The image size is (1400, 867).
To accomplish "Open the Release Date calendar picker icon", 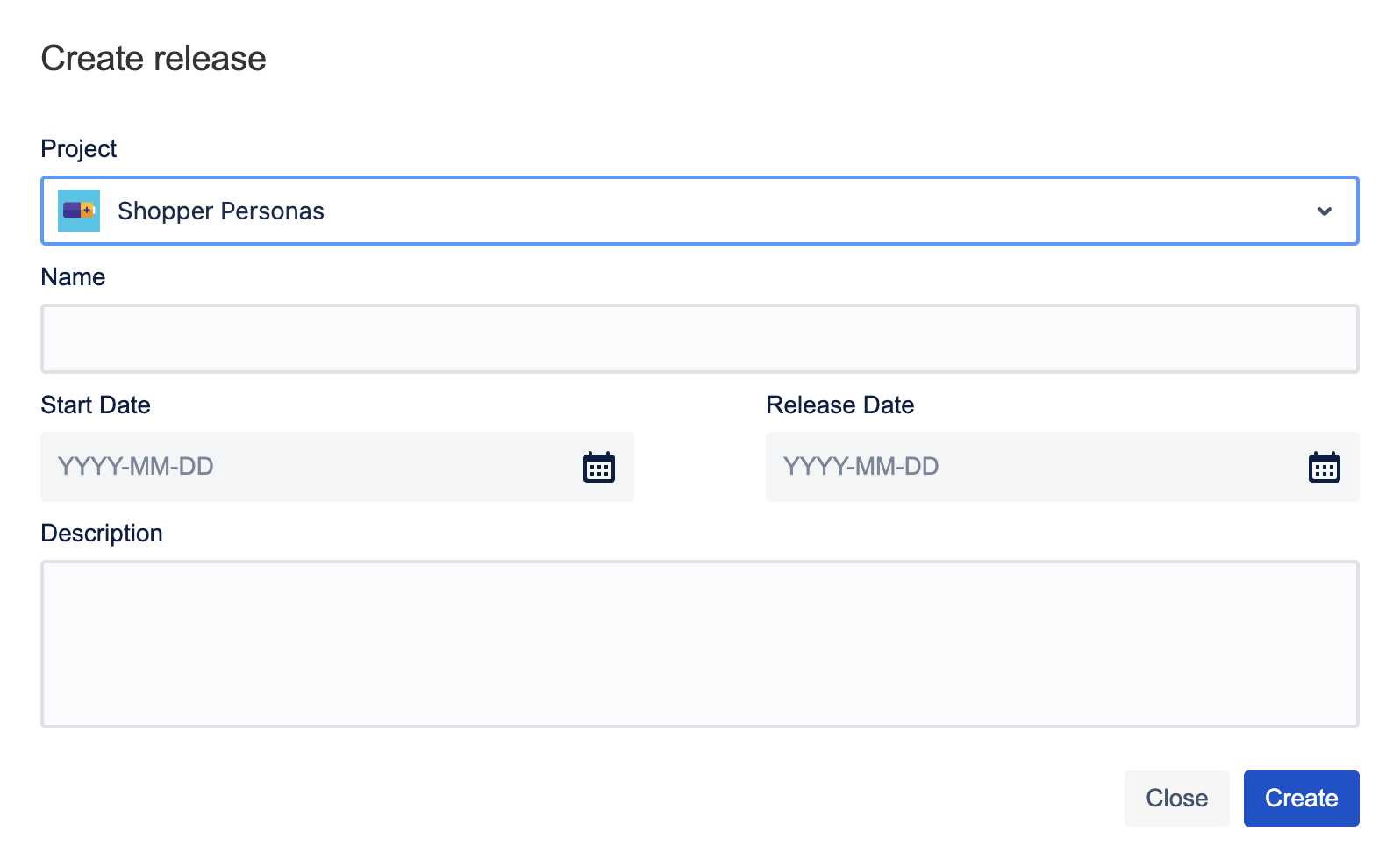I will point(1324,467).
